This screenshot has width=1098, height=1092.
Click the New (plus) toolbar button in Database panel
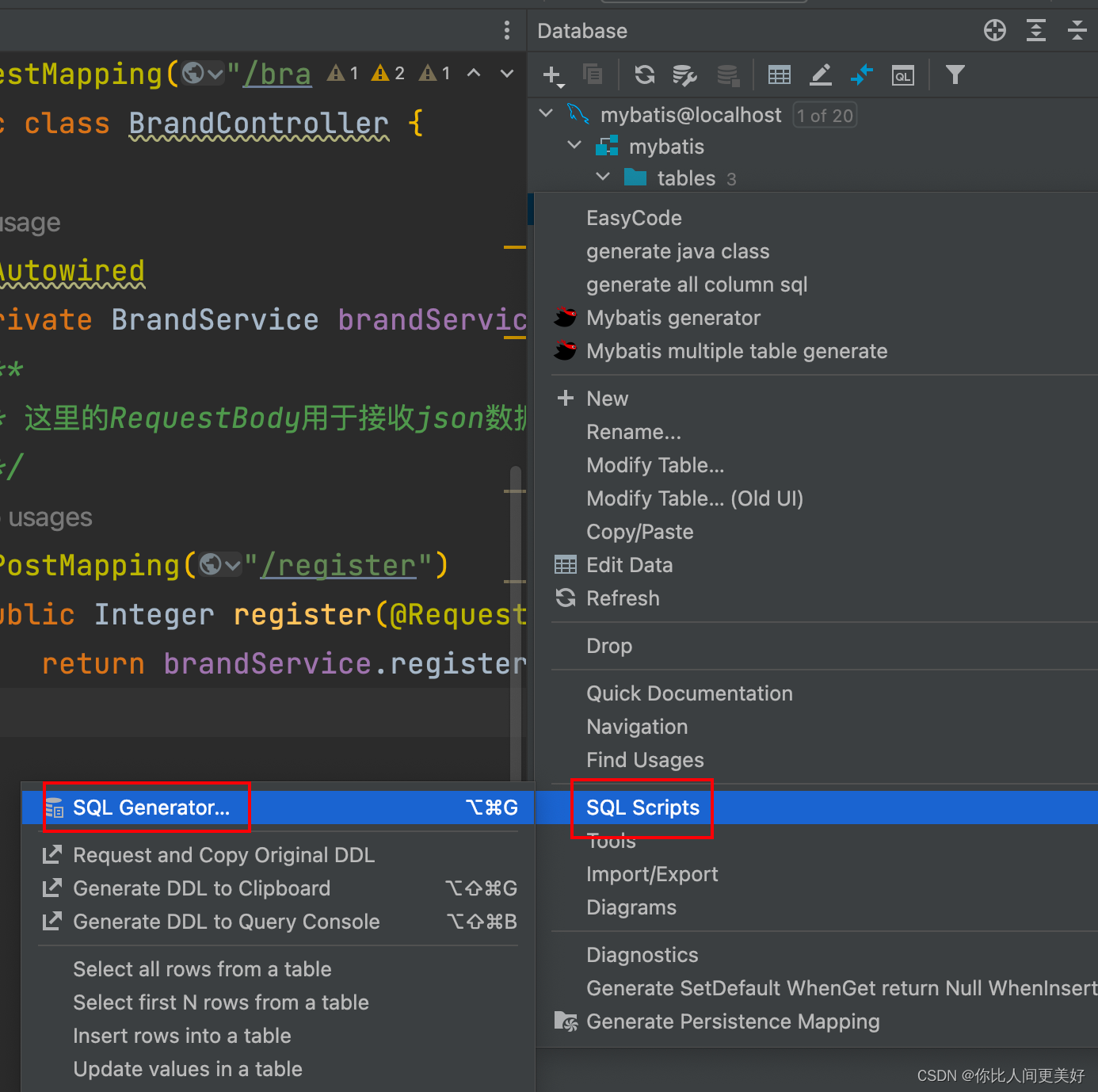[x=553, y=75]
